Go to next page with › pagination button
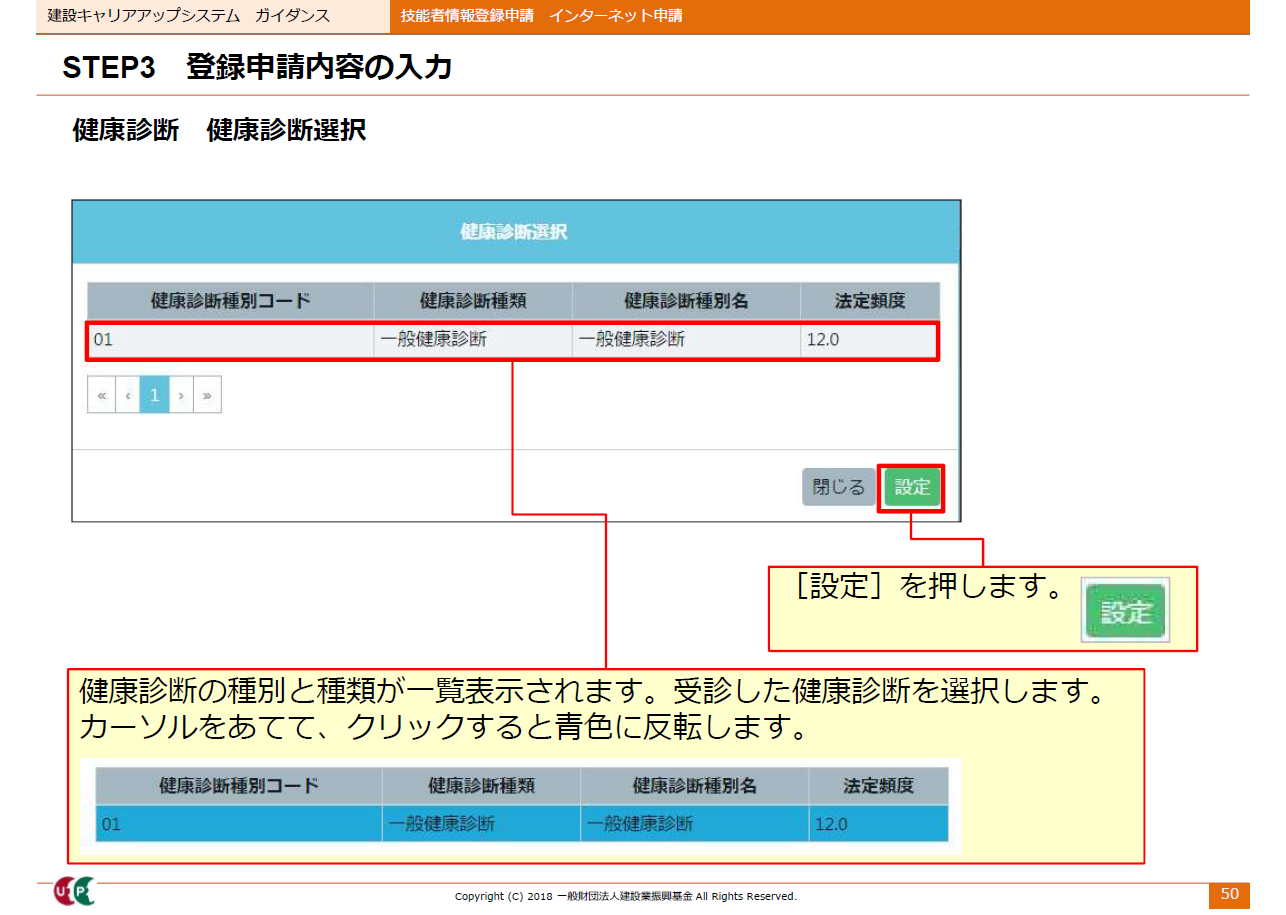This screenshot has height=915, width=1286. [181, 395]
